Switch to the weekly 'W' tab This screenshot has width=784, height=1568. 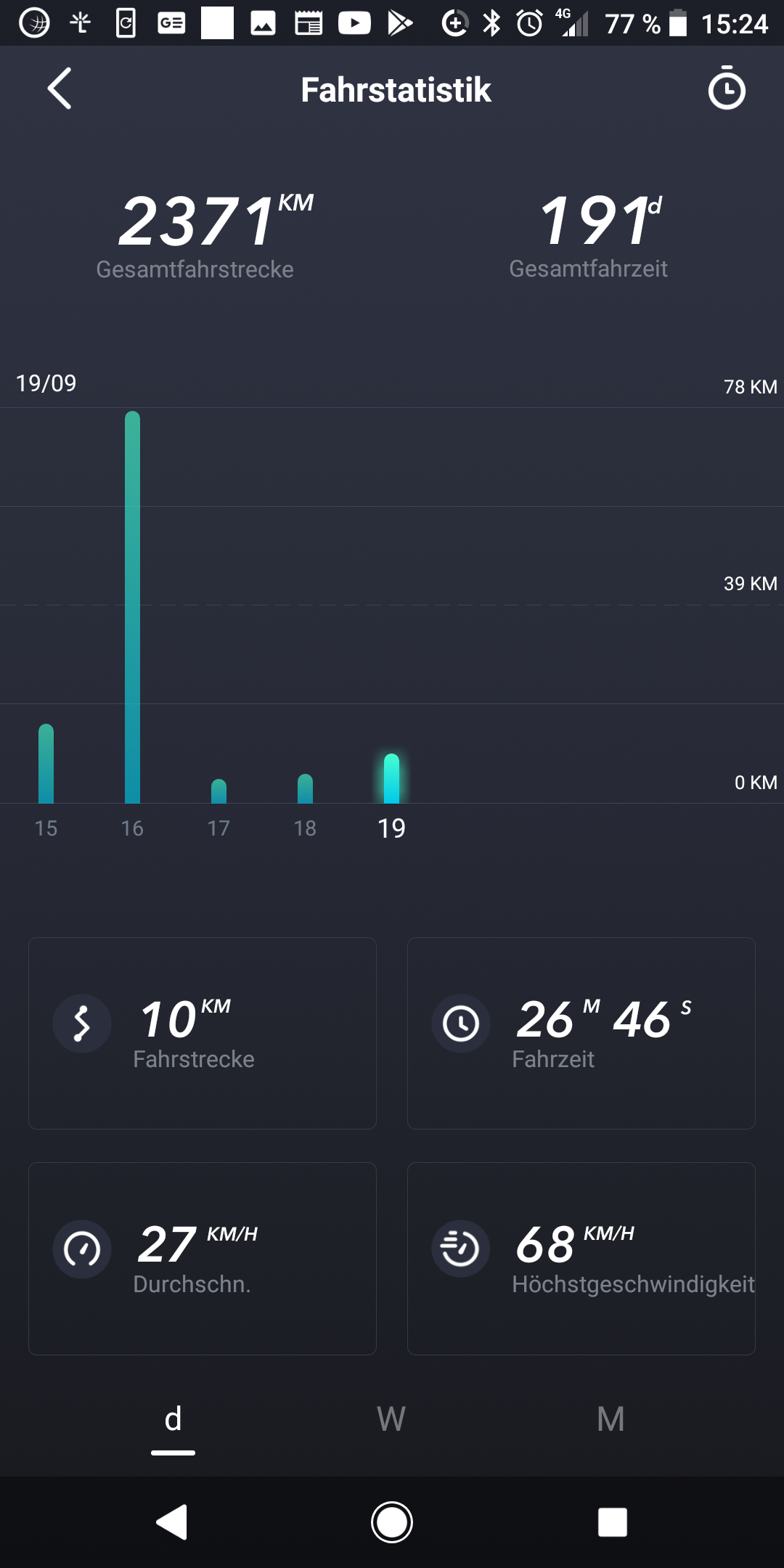tap(391, 1419)
